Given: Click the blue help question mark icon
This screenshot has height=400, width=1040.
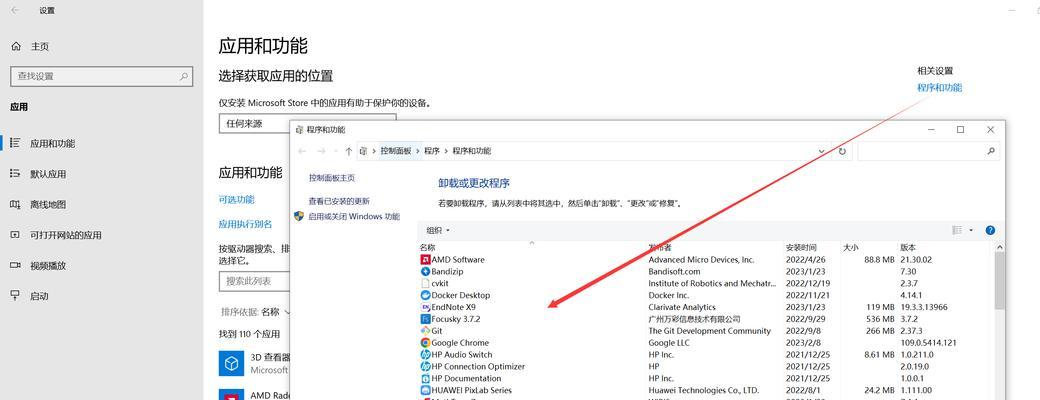Looking at the screenshot, I should point(990,230).
